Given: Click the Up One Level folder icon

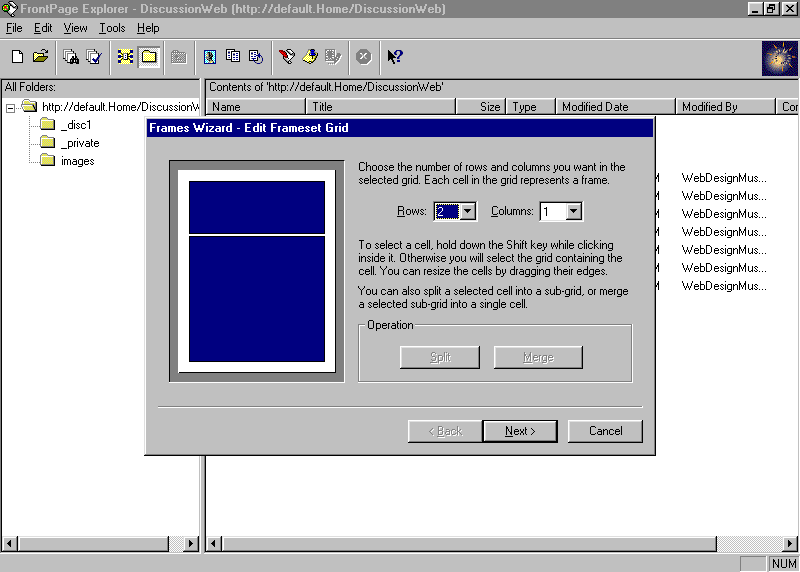Looking at the screenshot, I should point(179,57).
